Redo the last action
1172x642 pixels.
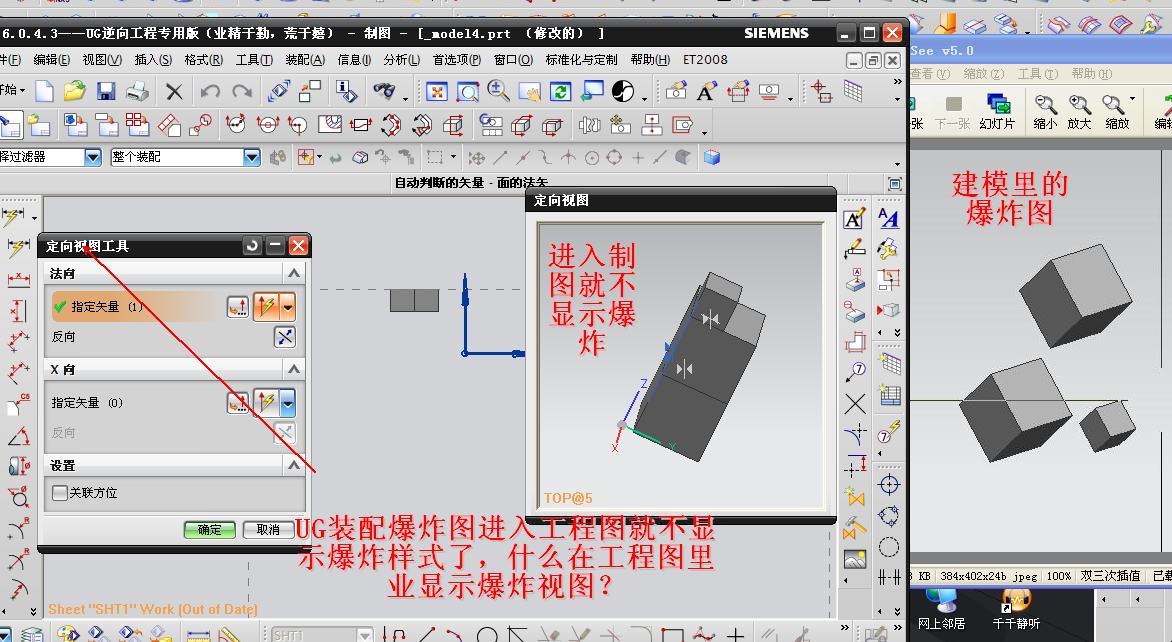point(241,92)
